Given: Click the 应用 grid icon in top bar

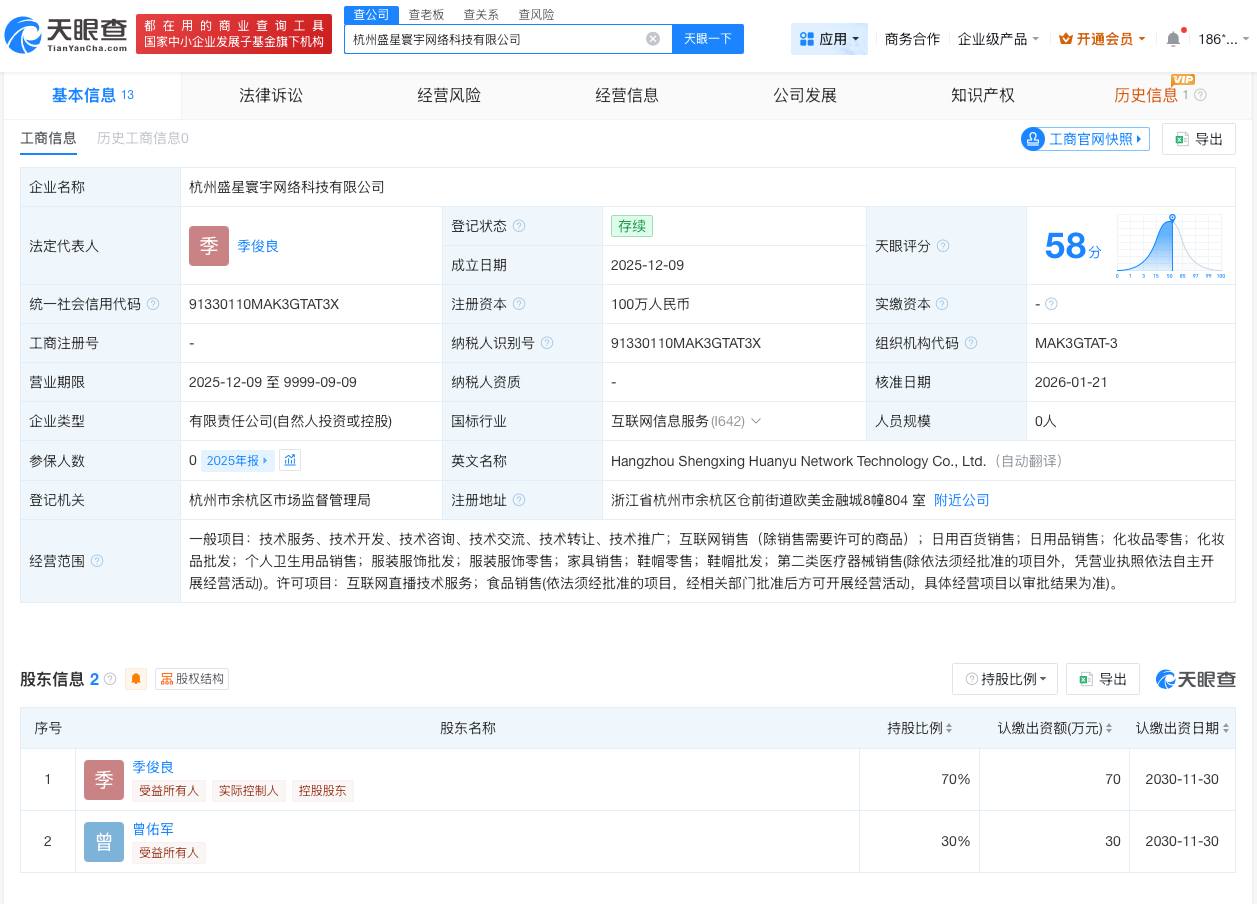Looking at the screenshot, I should tap(807, 39).
